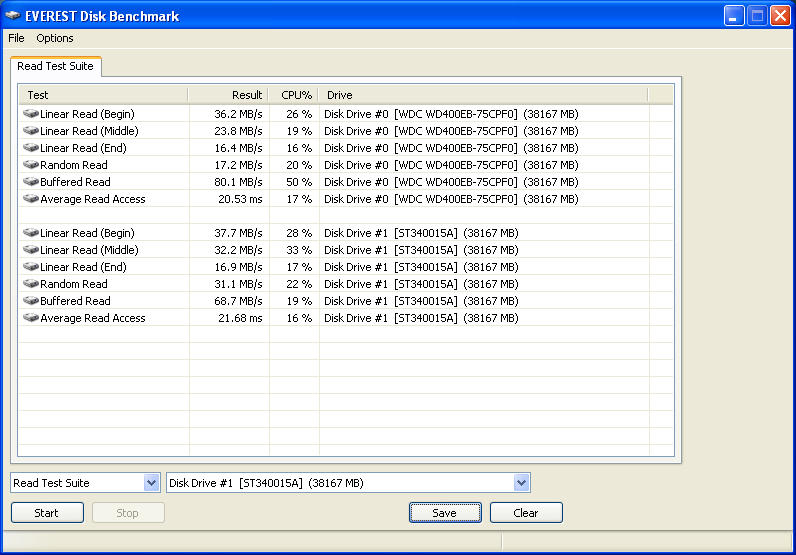Select the 31.1 MB/s result cell

(x=238, y=284)
